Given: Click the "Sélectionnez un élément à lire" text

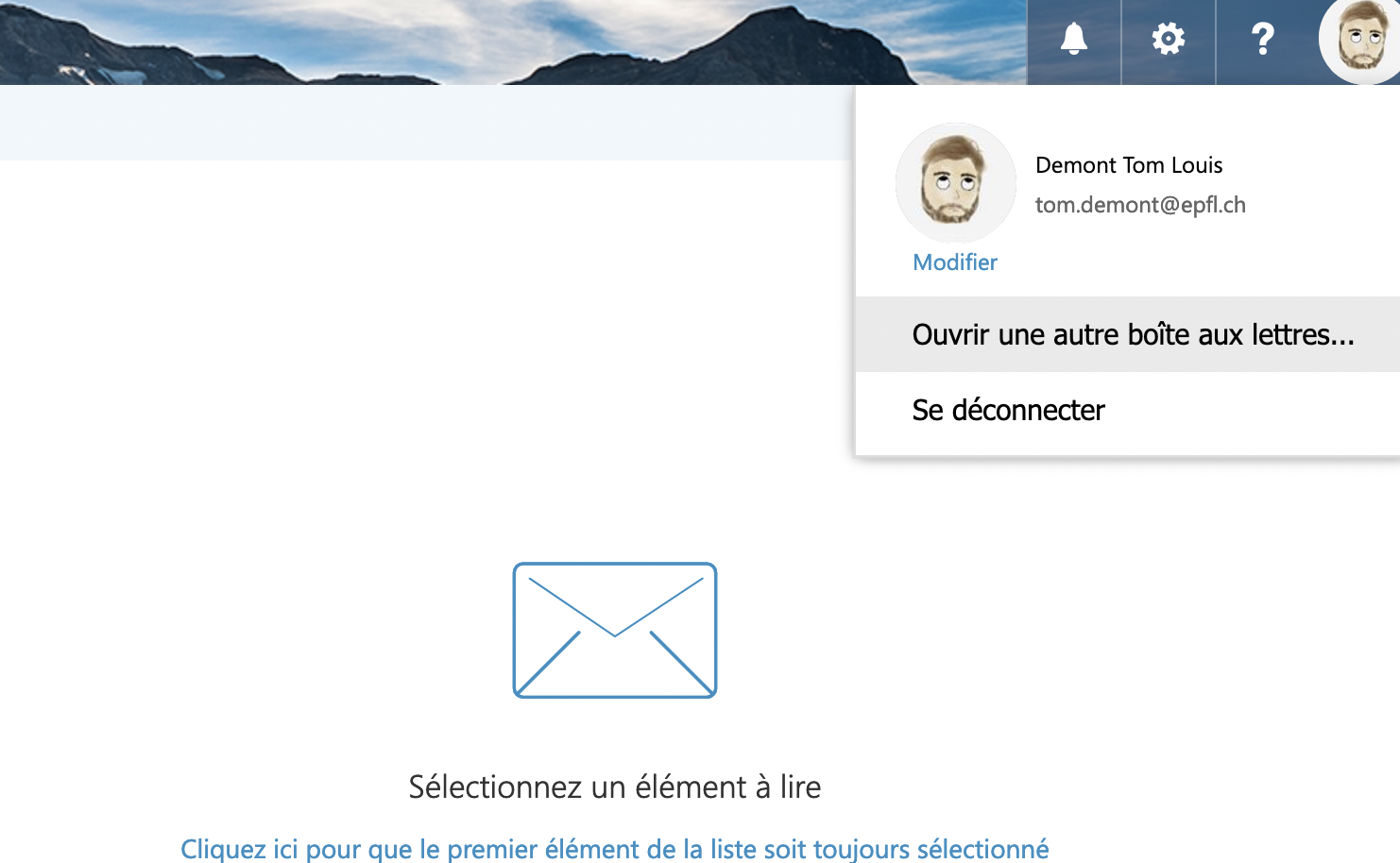Looking at the screenshot, I should click(x=614, y=787).
